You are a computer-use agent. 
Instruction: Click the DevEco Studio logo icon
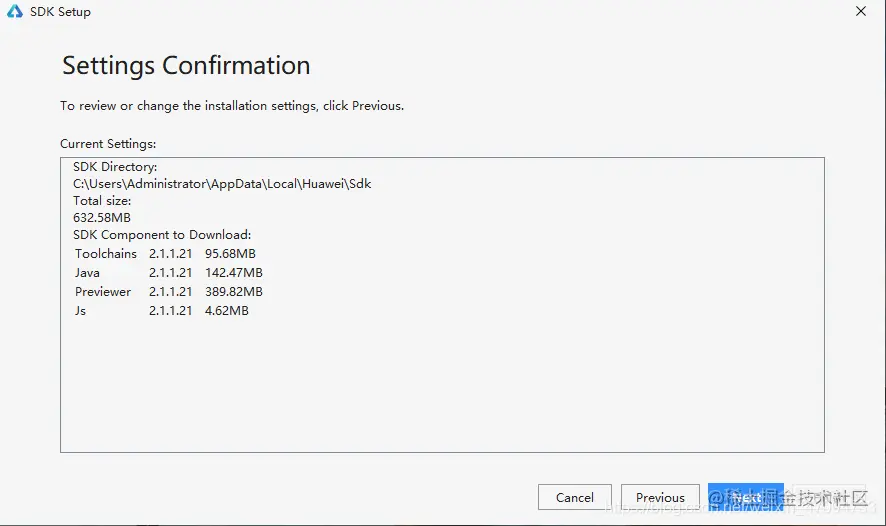[15, 11]
